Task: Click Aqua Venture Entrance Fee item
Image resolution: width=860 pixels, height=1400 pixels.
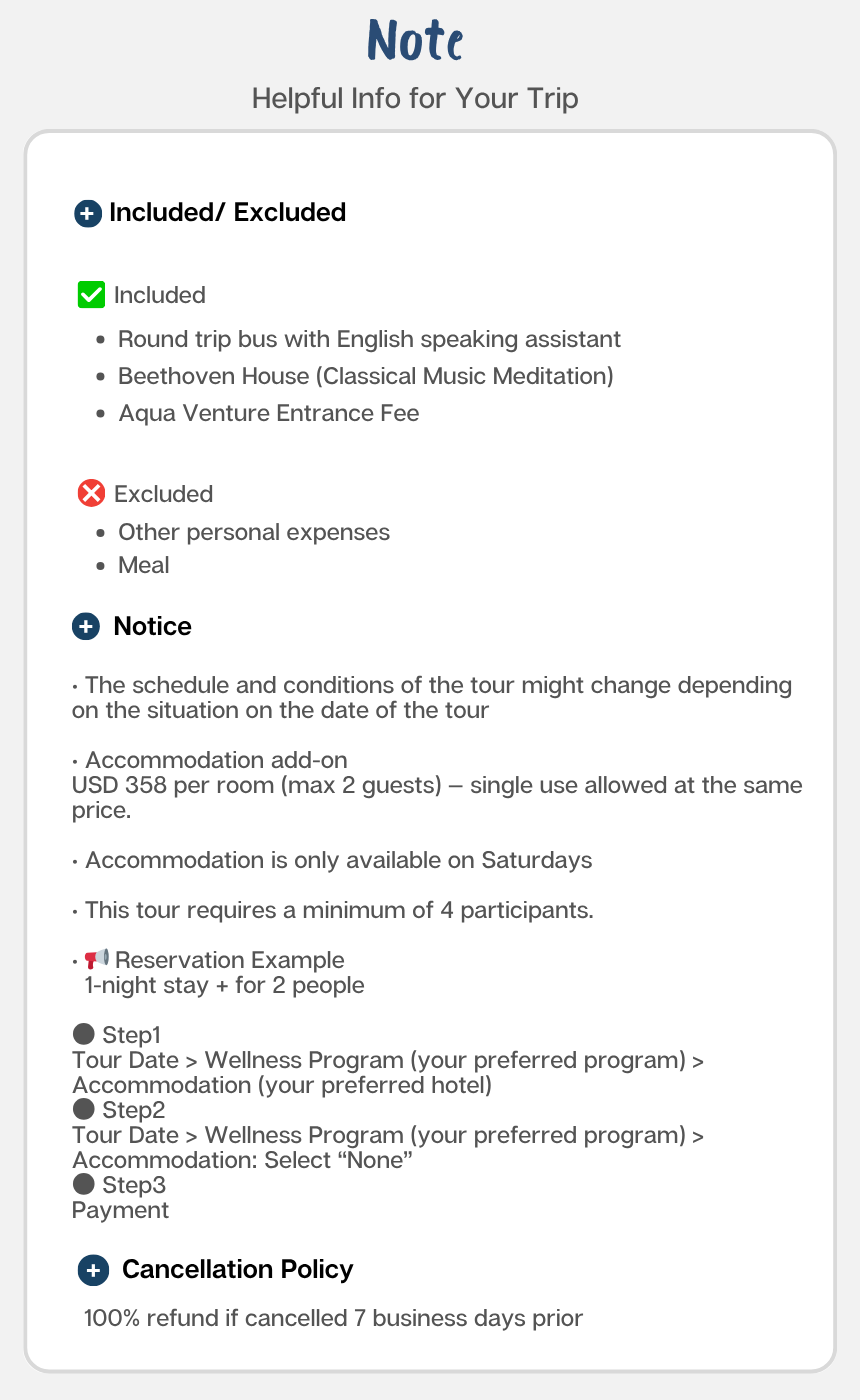Action: [268, 413]
